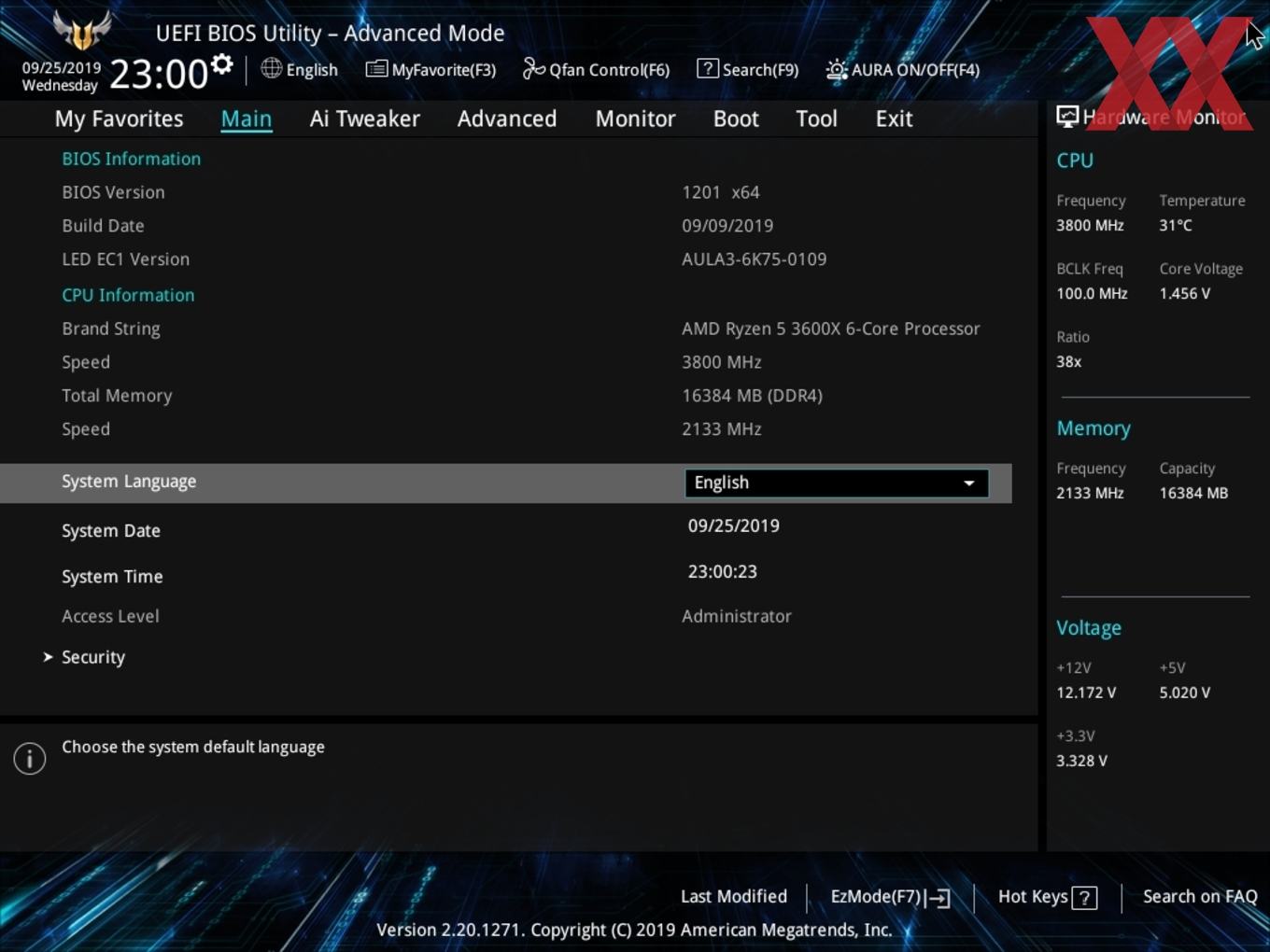Click the info icon beside the help text
This screenshot has height=952, width=1270.
[30, 758]
